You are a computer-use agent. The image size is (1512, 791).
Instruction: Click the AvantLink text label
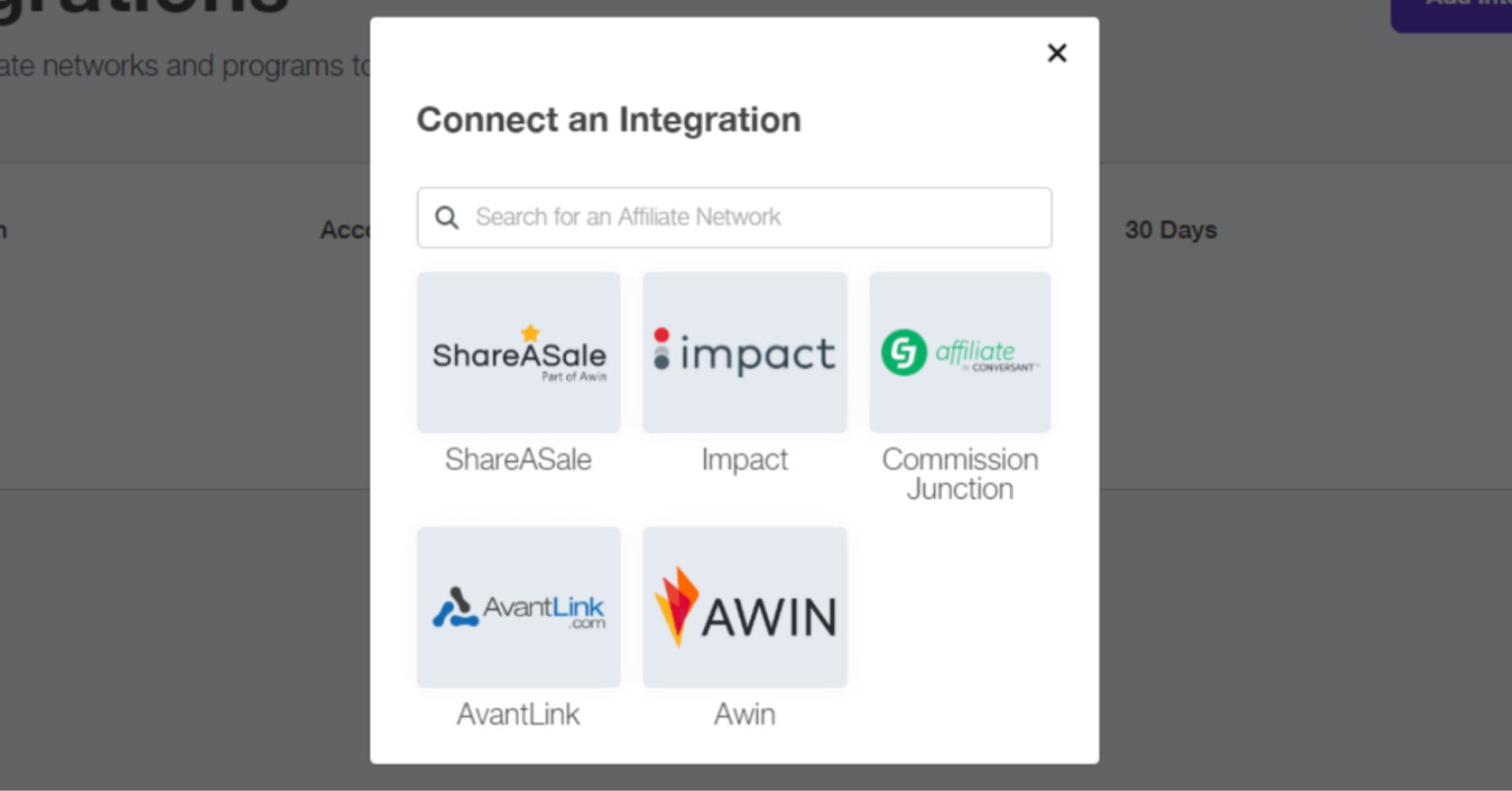[519, 714]
